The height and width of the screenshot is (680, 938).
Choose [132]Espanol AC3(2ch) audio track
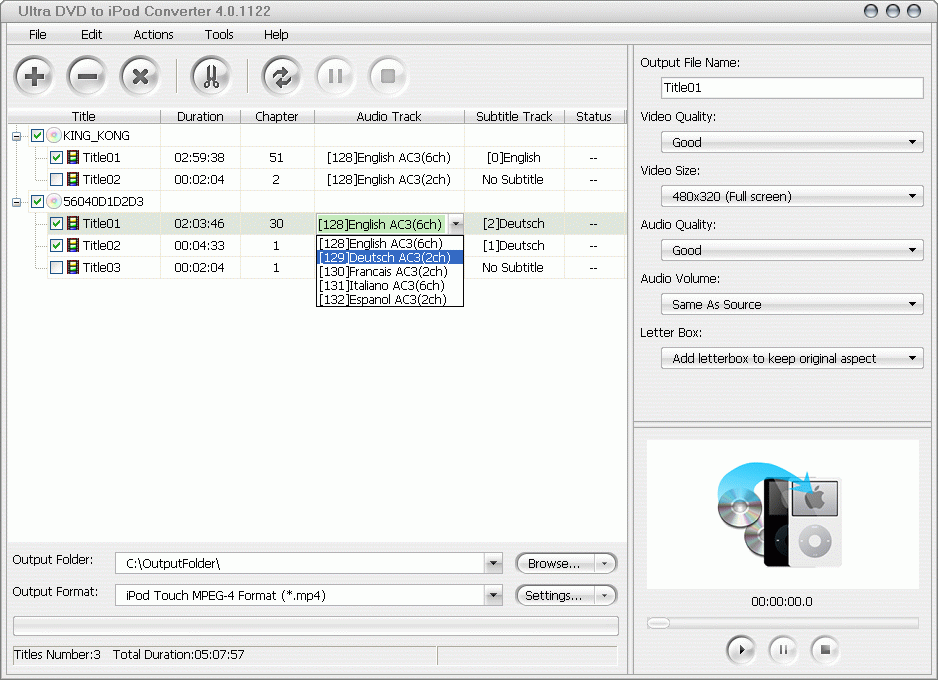pyautogui.click(x=389, y=300)
